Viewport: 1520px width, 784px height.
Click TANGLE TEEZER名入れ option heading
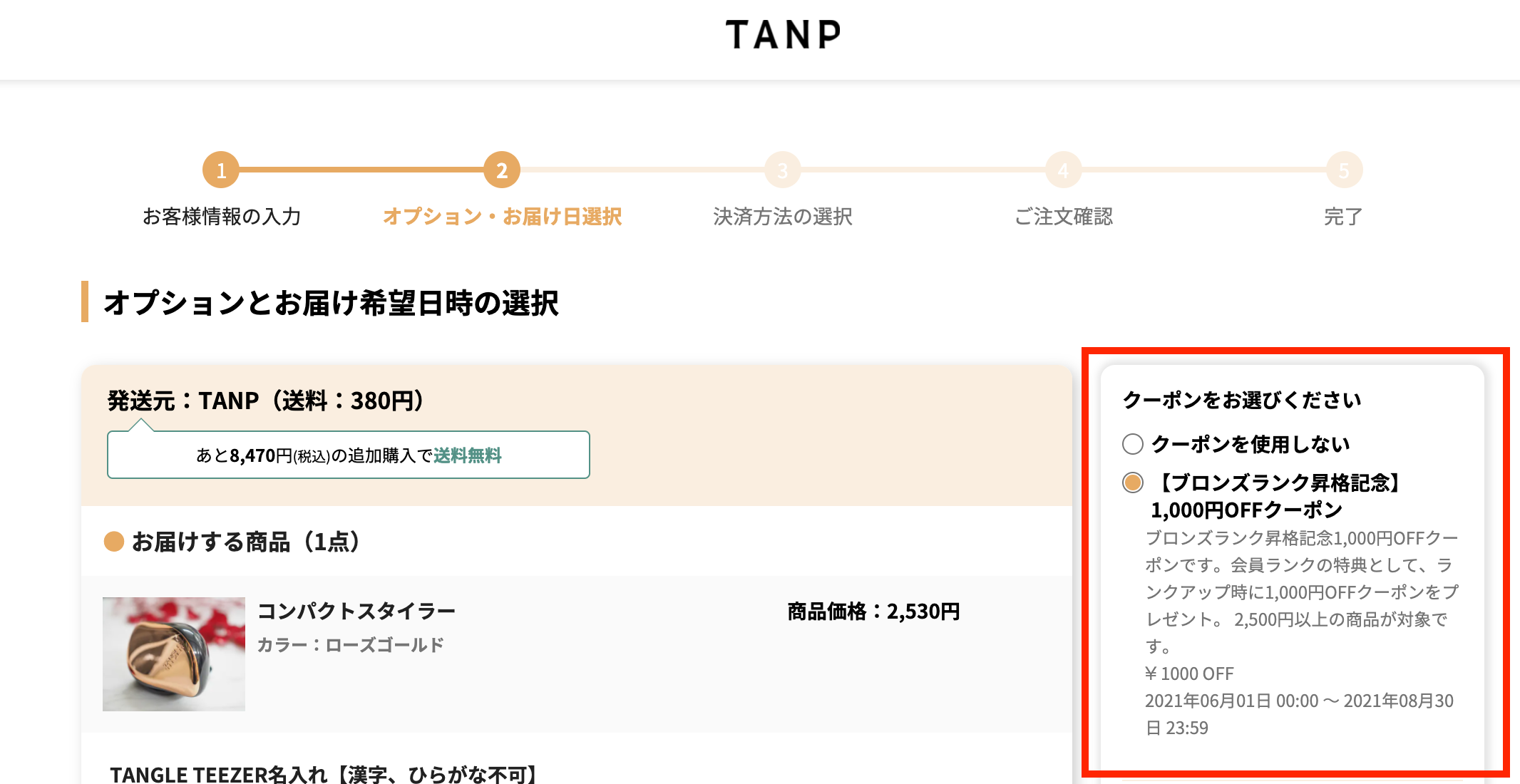(325, 774)
